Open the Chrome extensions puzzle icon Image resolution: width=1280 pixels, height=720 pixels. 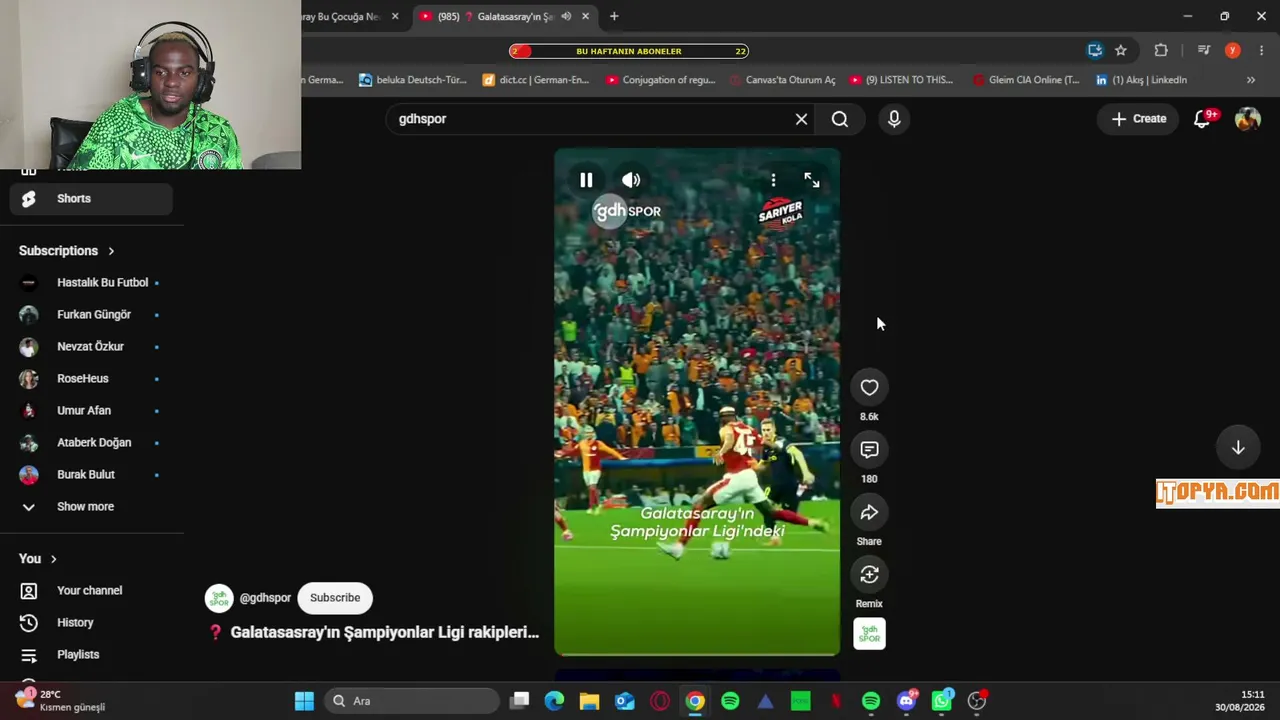tap(1161, 51)
